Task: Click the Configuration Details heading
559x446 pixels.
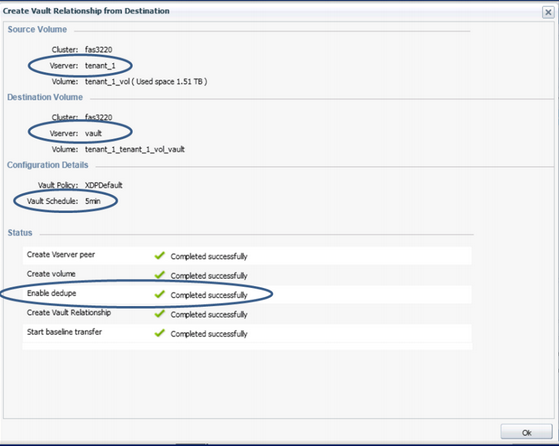Action: click(48, 165)
